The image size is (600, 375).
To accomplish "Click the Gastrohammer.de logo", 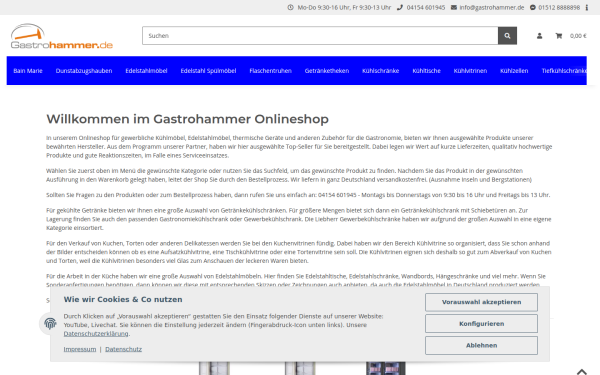I will coord(62,36).
